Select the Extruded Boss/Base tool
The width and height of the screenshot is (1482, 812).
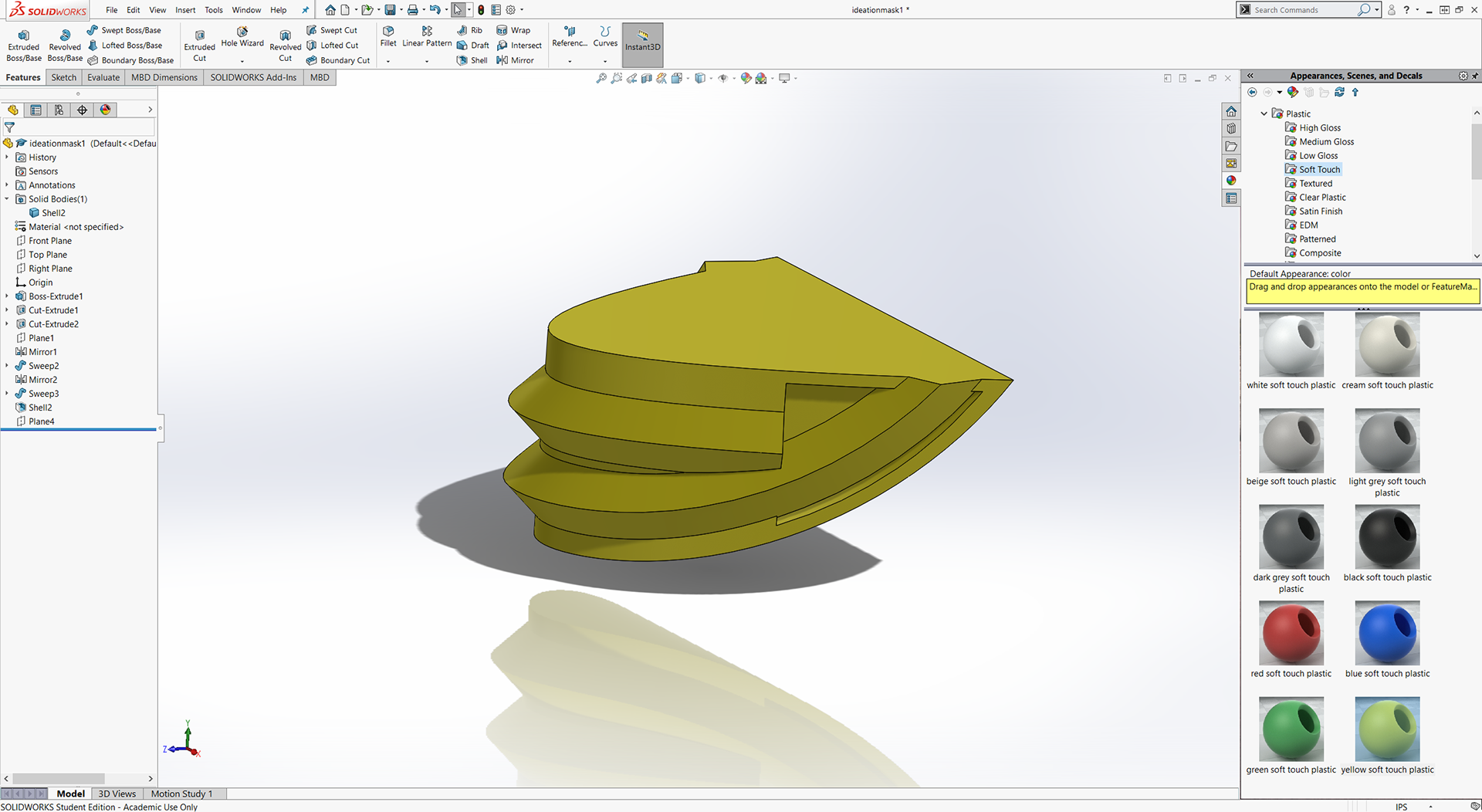click(x=24, y=46)
